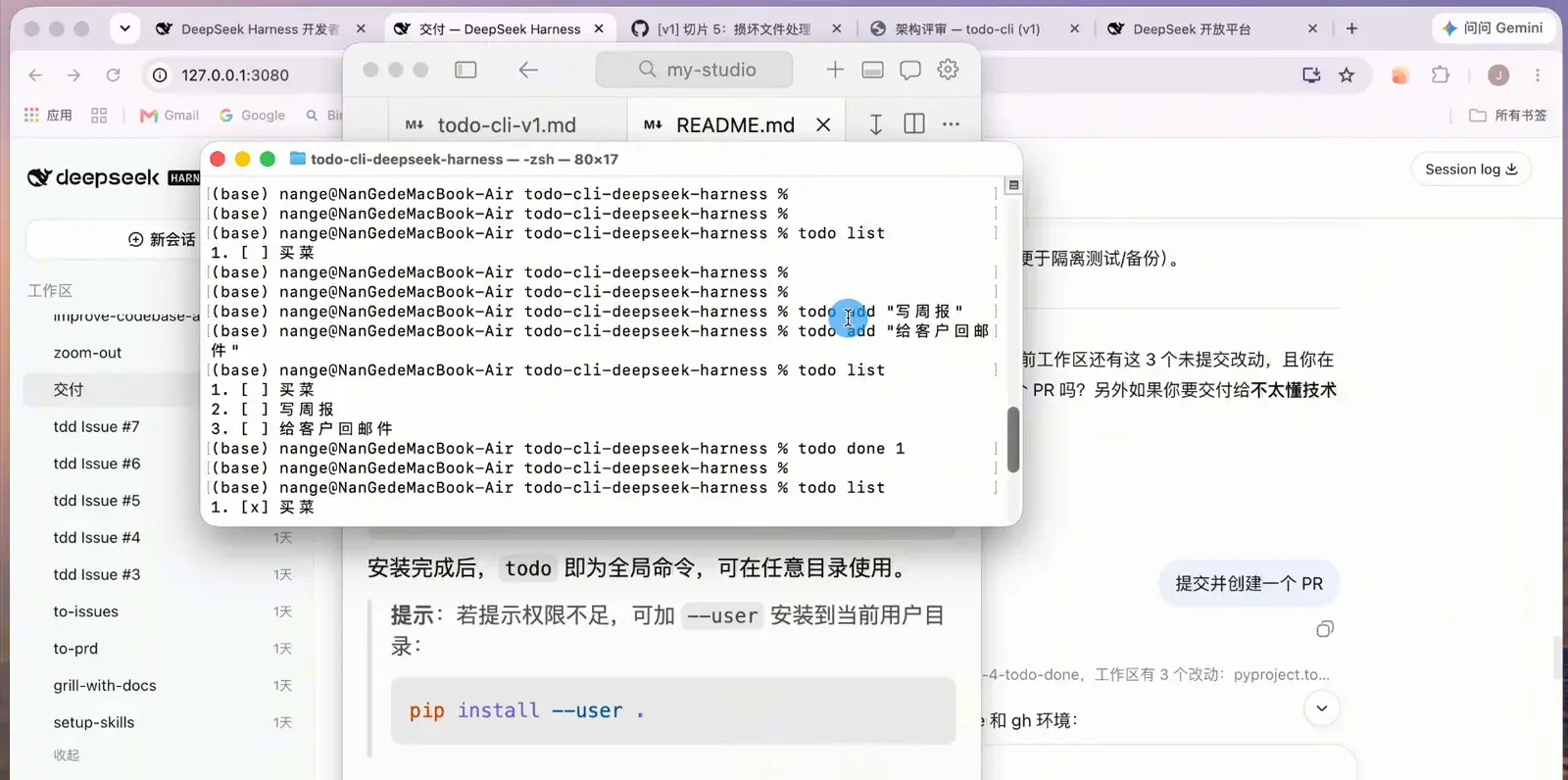Copy the message with the copy icon
The width and height of the screenshot is (1568, 780).
(x=1325, y=629)
